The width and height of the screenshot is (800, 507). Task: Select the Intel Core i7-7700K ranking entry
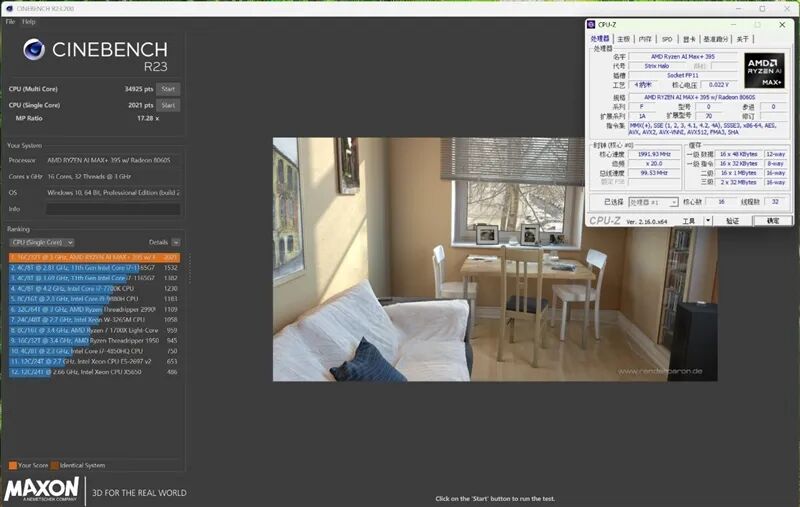(94, 289)
